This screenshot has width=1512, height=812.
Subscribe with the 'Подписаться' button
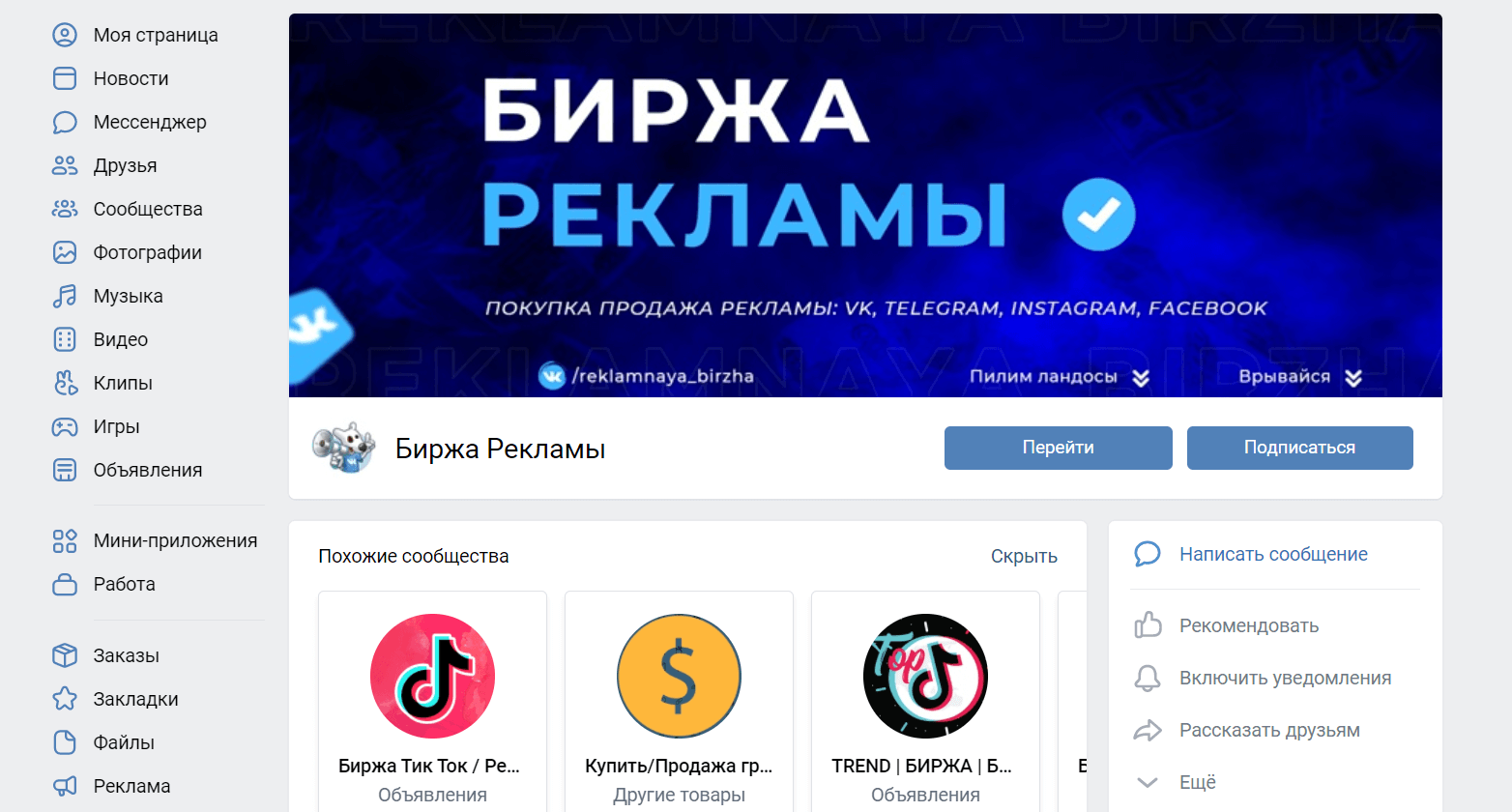coord(1300,448)
